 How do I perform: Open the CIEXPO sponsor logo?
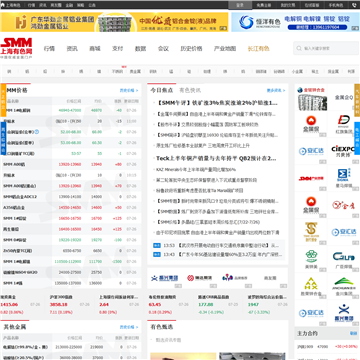tap(343, 151)
